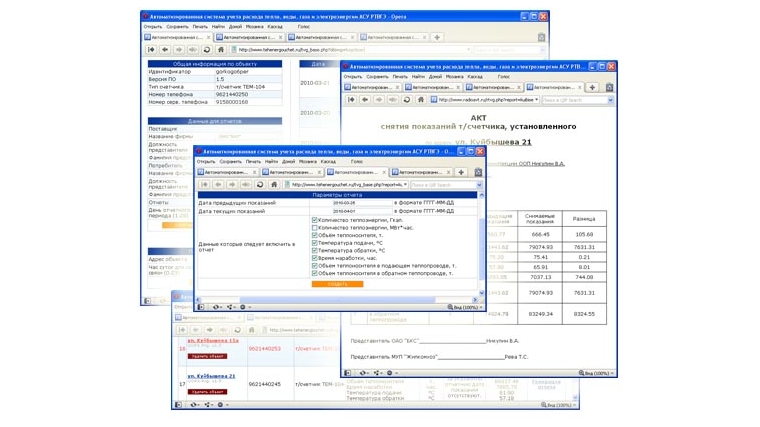This screenshot has height=427, width=760.
Task: Click 'Каскад' menu in rear object-info window
Action: click(x=275, y=27)
